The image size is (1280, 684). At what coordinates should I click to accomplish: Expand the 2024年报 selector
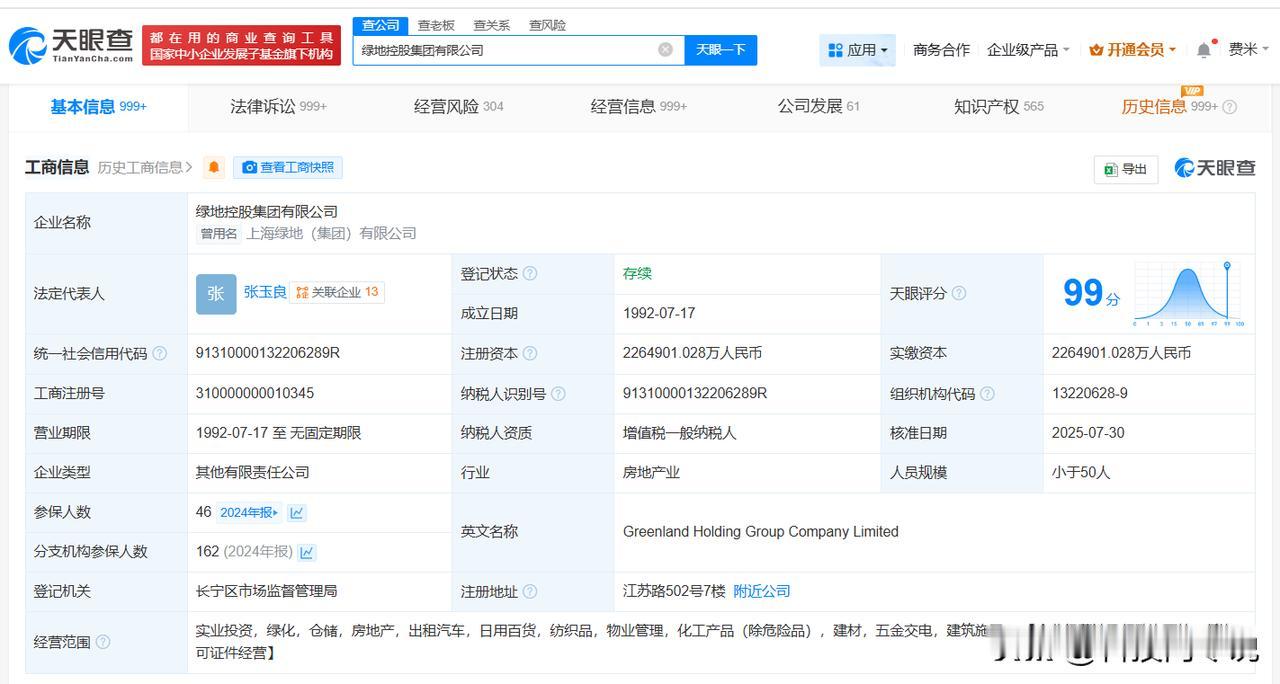(x=250, y=512)
